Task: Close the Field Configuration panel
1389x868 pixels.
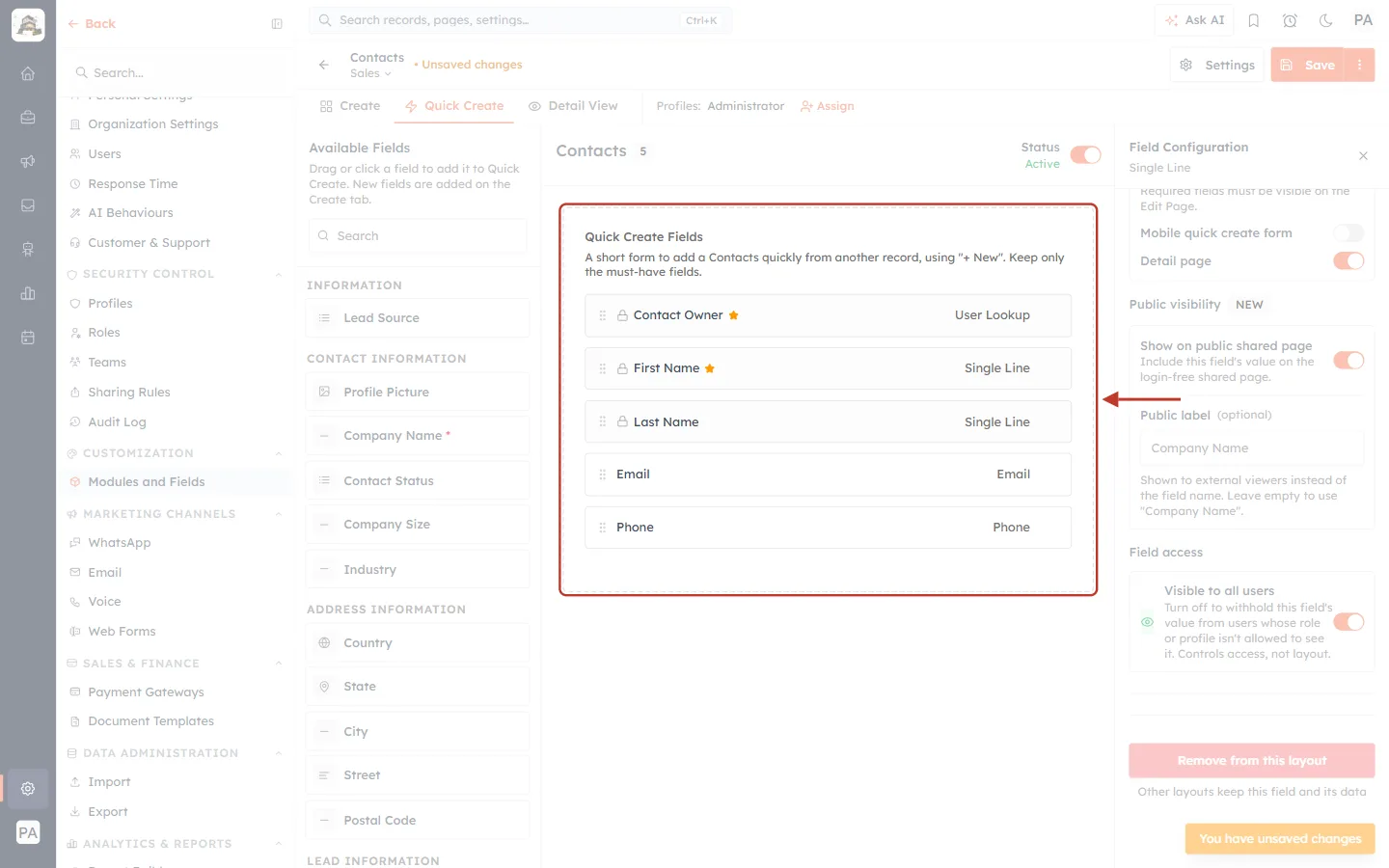Action: pos(1363,156)
